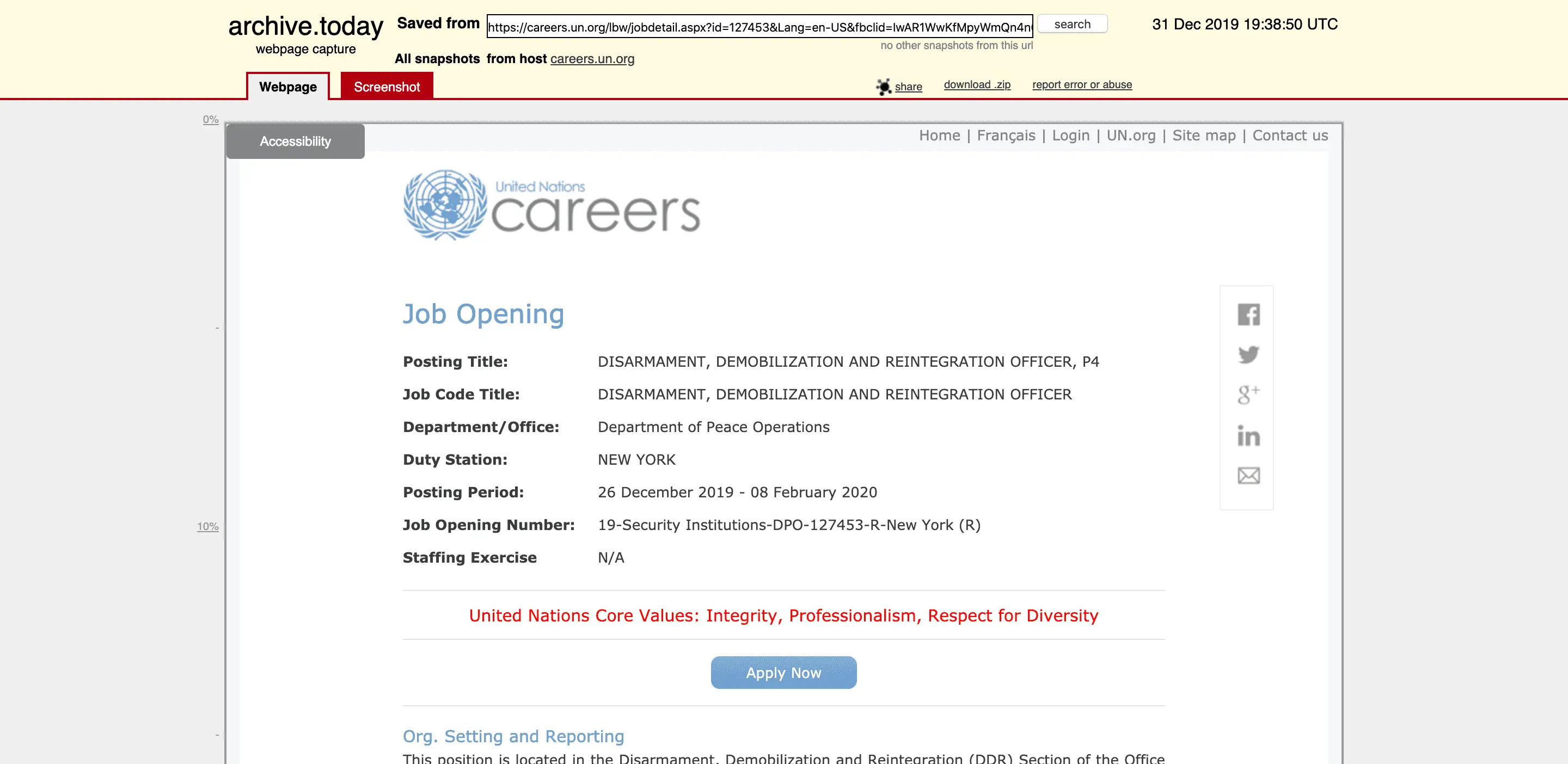Click the Twitter bird share icon
Image resolution: width=1568 pixels, height=764 pixels.
point(1248,355)
